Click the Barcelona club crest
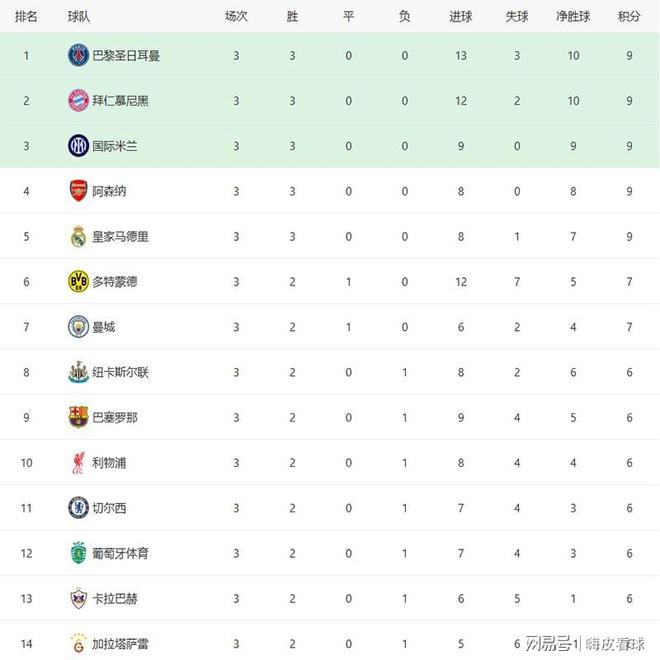 click(x=78, y=417)
